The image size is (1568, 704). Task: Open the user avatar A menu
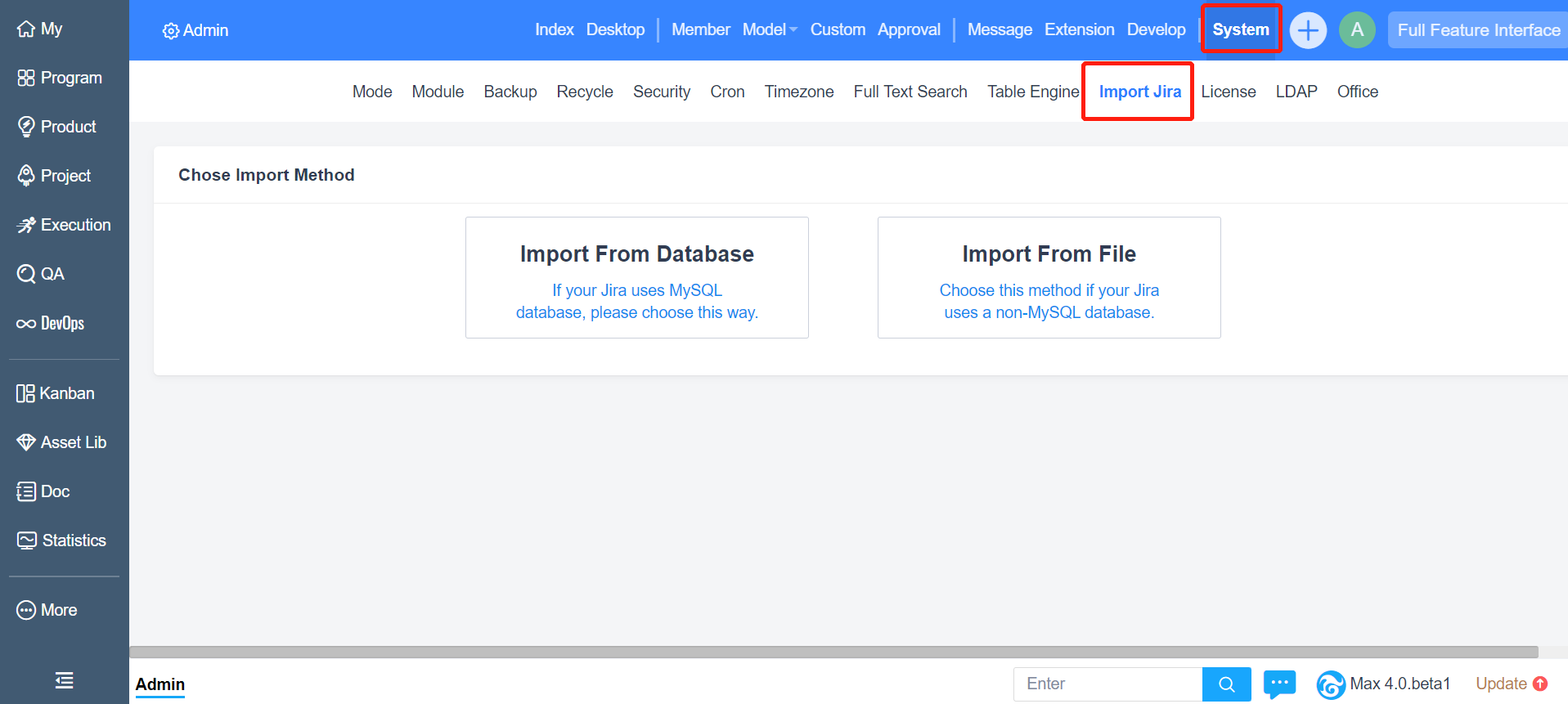pos(1356,30)
